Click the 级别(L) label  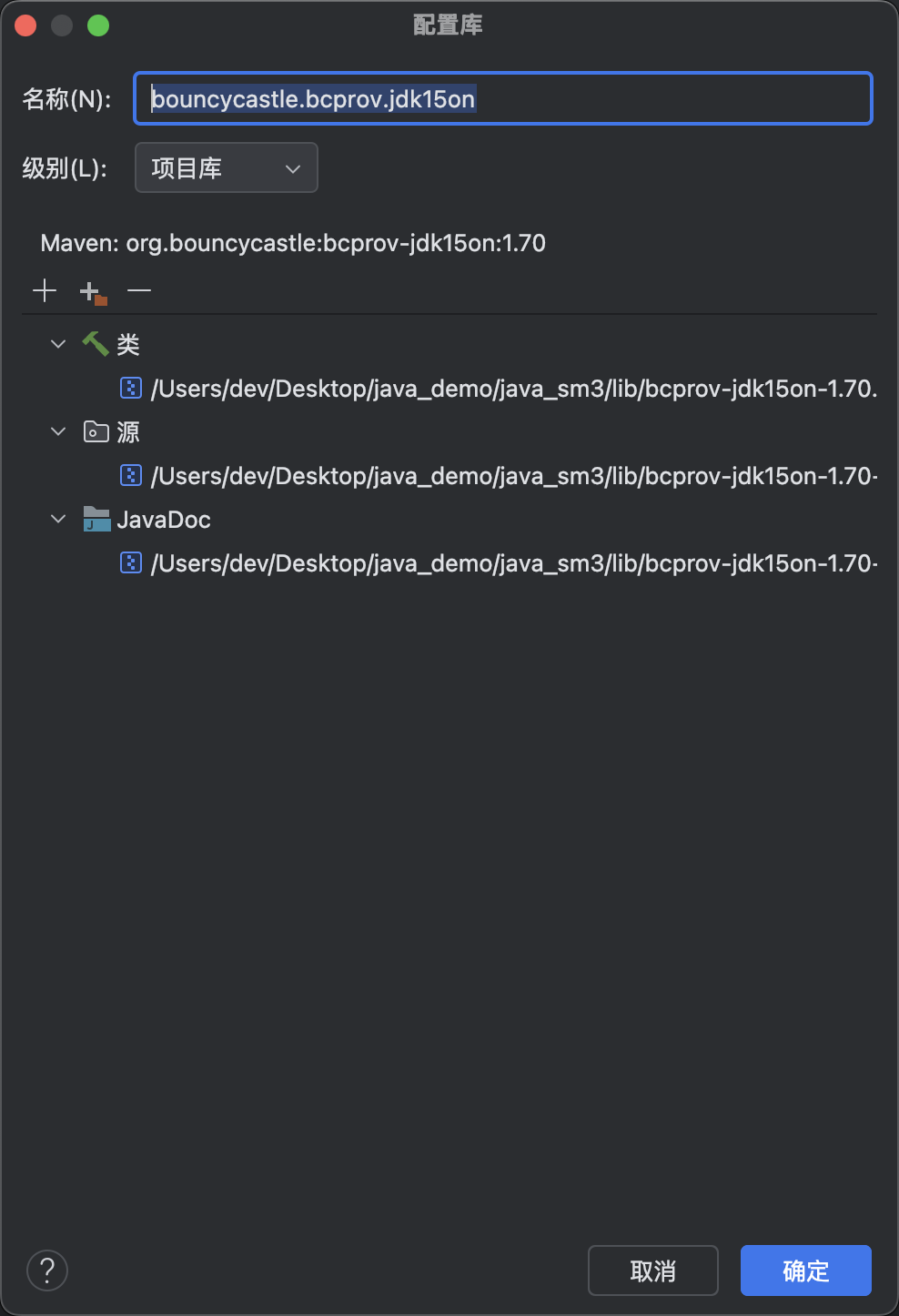[65, 168]
